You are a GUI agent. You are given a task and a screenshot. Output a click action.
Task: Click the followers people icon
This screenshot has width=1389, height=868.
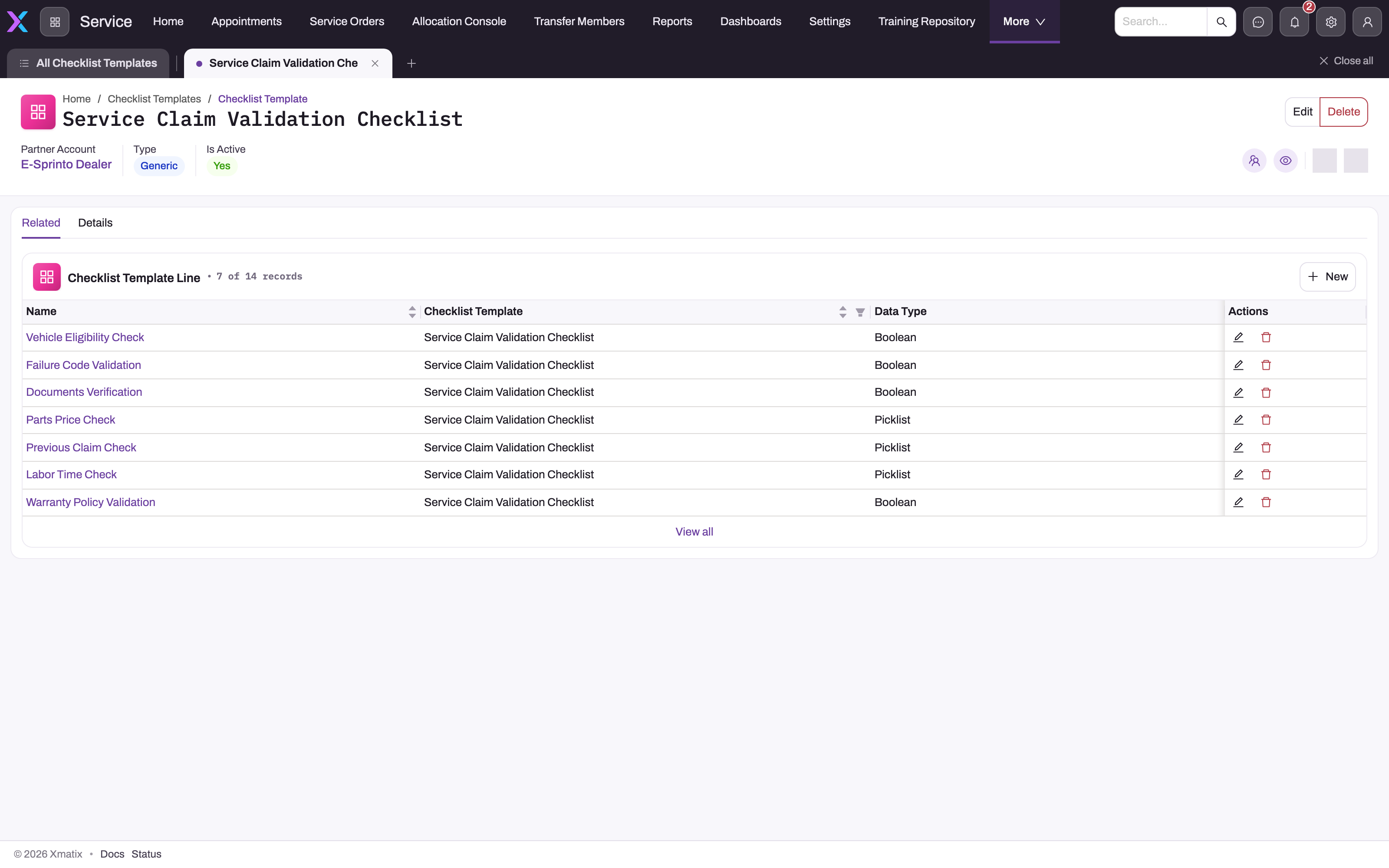(x=1254, y=161)
